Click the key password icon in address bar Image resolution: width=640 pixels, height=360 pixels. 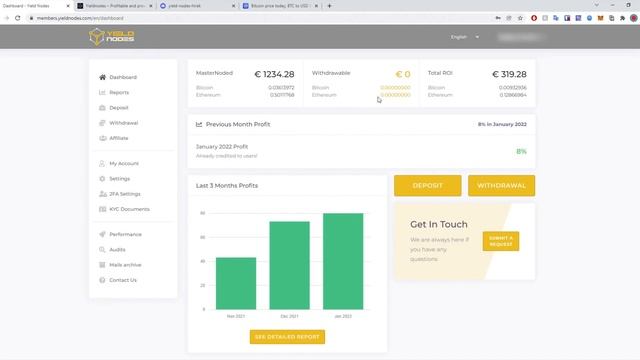point(498,18)
